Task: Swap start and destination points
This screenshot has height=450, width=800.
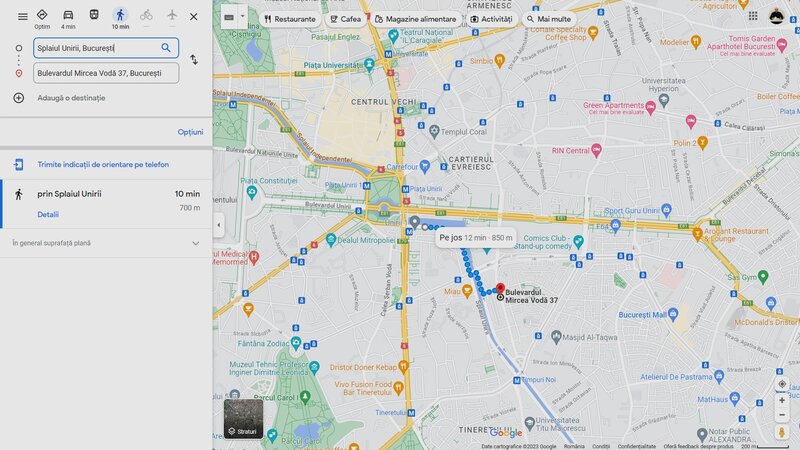Action: click(x=194, y=60)
